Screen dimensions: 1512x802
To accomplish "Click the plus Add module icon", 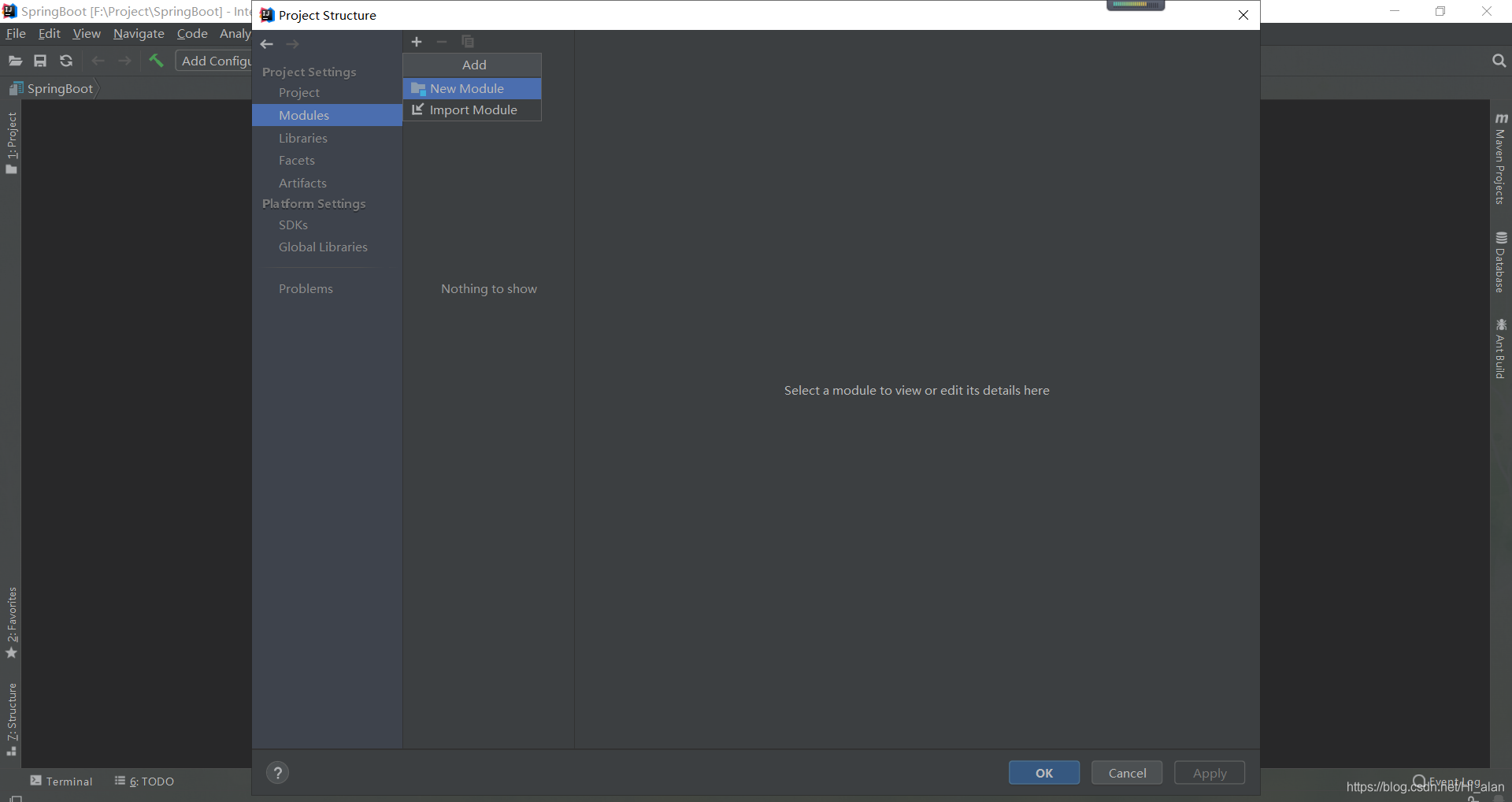I will [x=417, y=42].
